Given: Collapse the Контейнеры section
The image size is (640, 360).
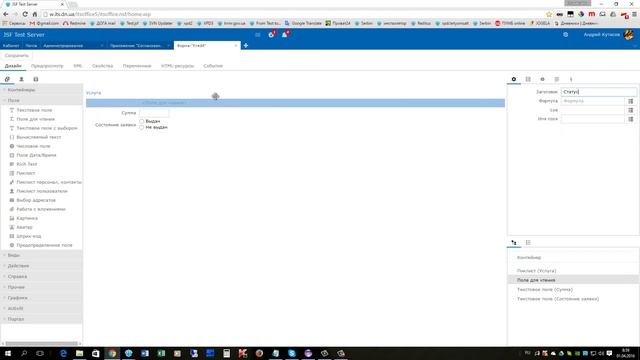Looking at the screenshot, I should coord(42,90).
